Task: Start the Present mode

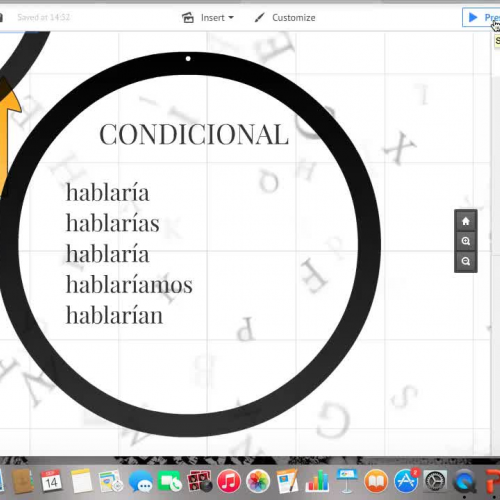Action: [x=481, y=17]
